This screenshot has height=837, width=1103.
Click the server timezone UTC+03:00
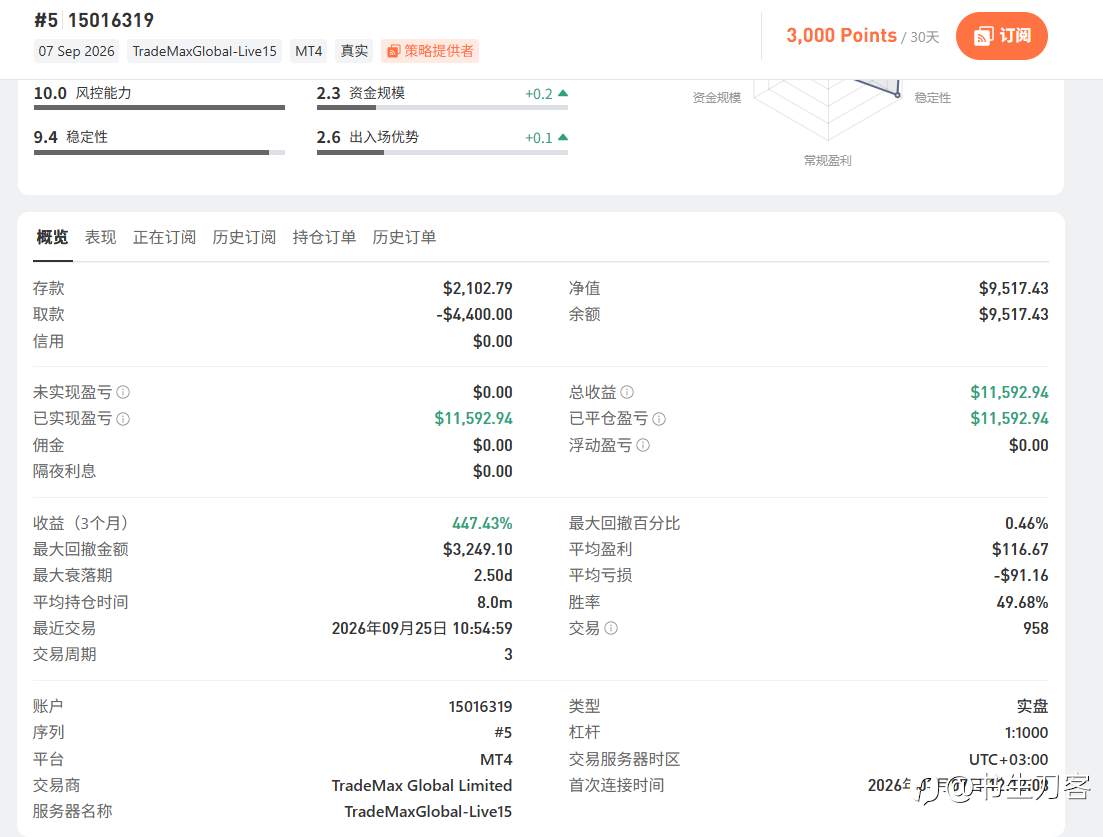pos(1009,759)
